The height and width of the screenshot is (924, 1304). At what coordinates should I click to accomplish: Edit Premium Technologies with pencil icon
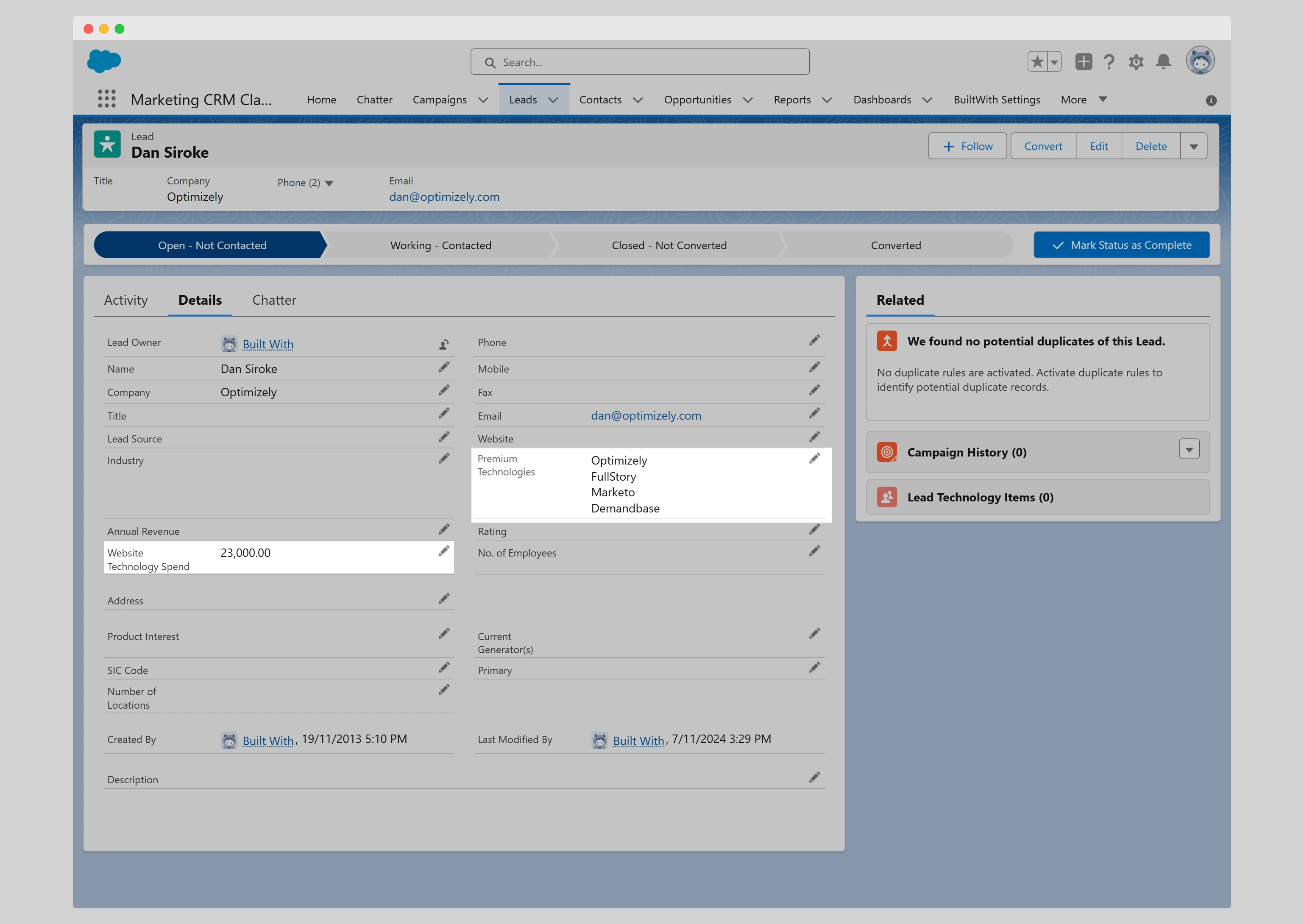814,459
